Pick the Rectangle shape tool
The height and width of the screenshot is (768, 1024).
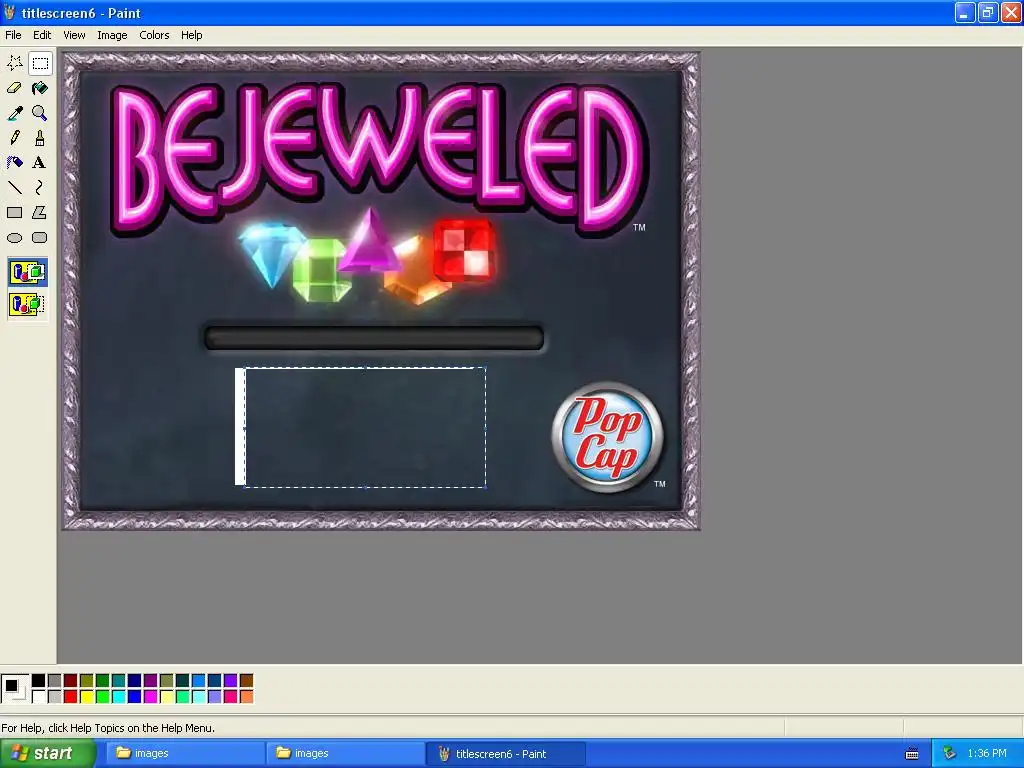[15, 213]
